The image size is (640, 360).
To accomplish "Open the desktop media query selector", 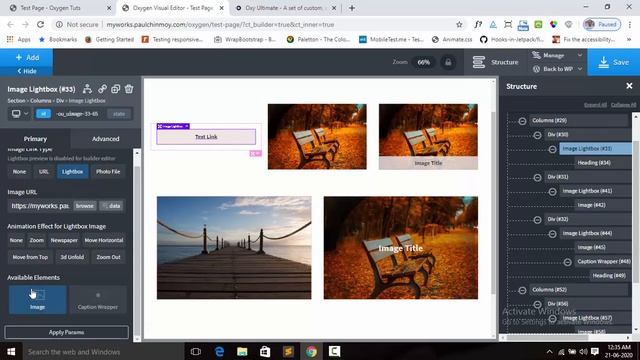I will pos(19,114).
